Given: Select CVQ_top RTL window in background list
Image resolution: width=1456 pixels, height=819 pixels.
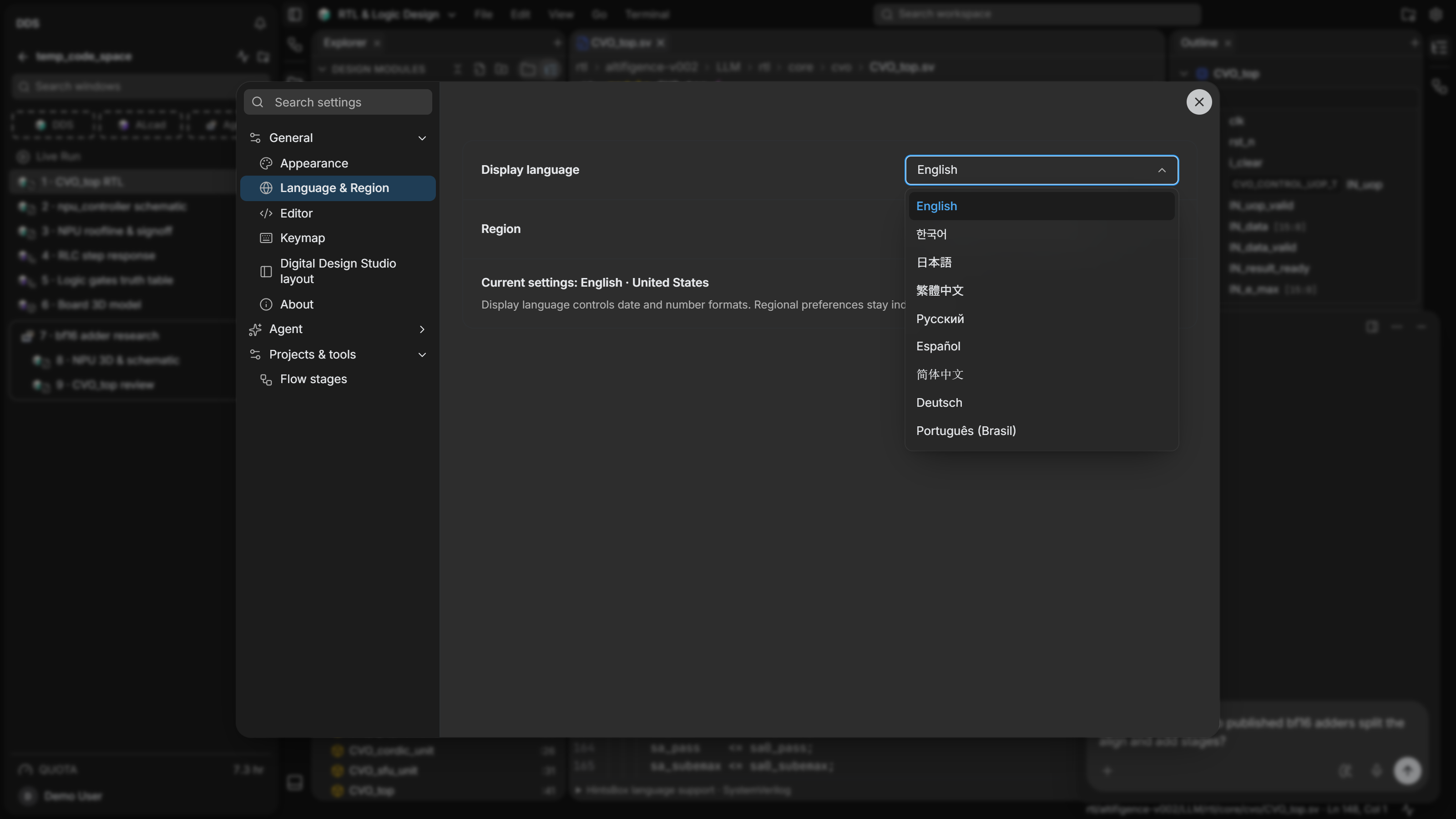Looking at the screenshot, I should click(124, 182).
